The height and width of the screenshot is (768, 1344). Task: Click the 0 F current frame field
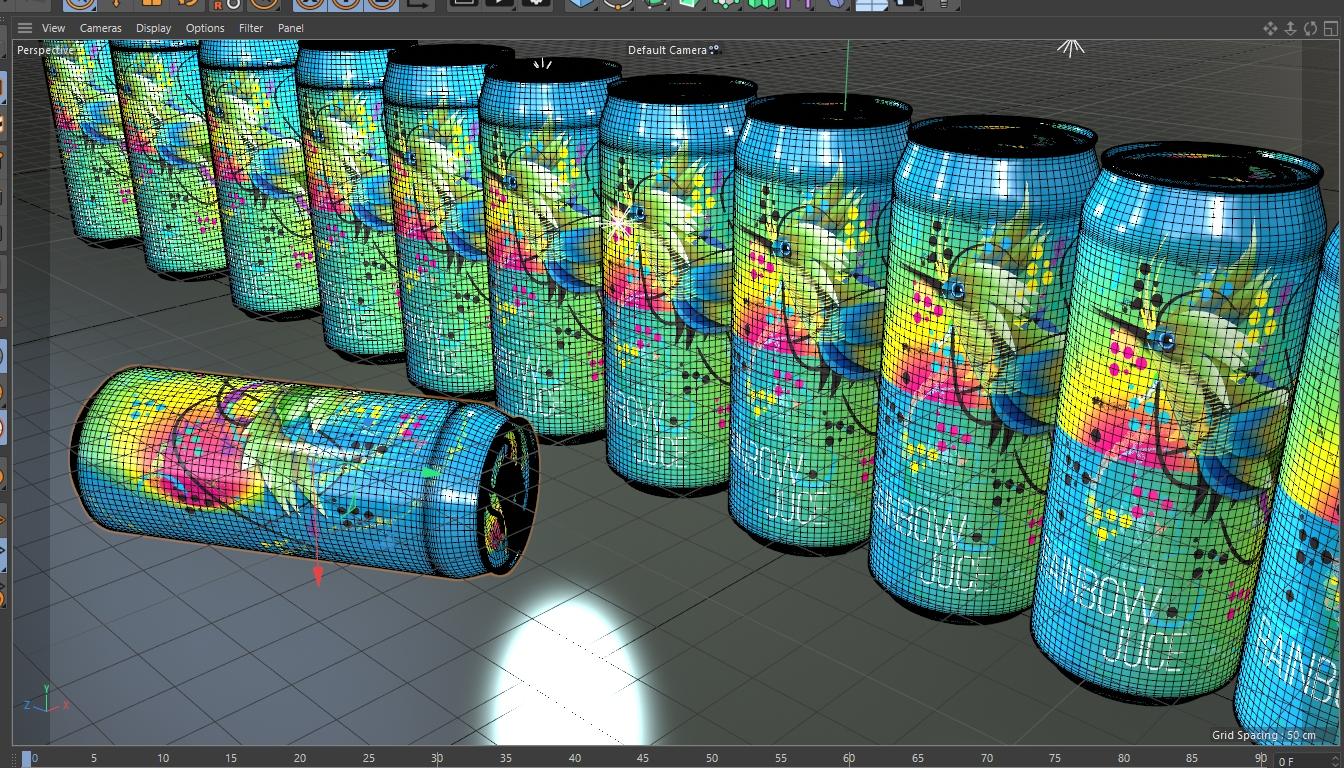pos(1305,760)
